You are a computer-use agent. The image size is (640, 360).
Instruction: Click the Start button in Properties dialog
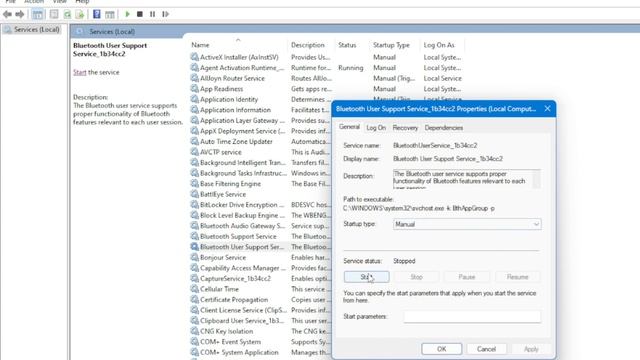pos(367,277)
